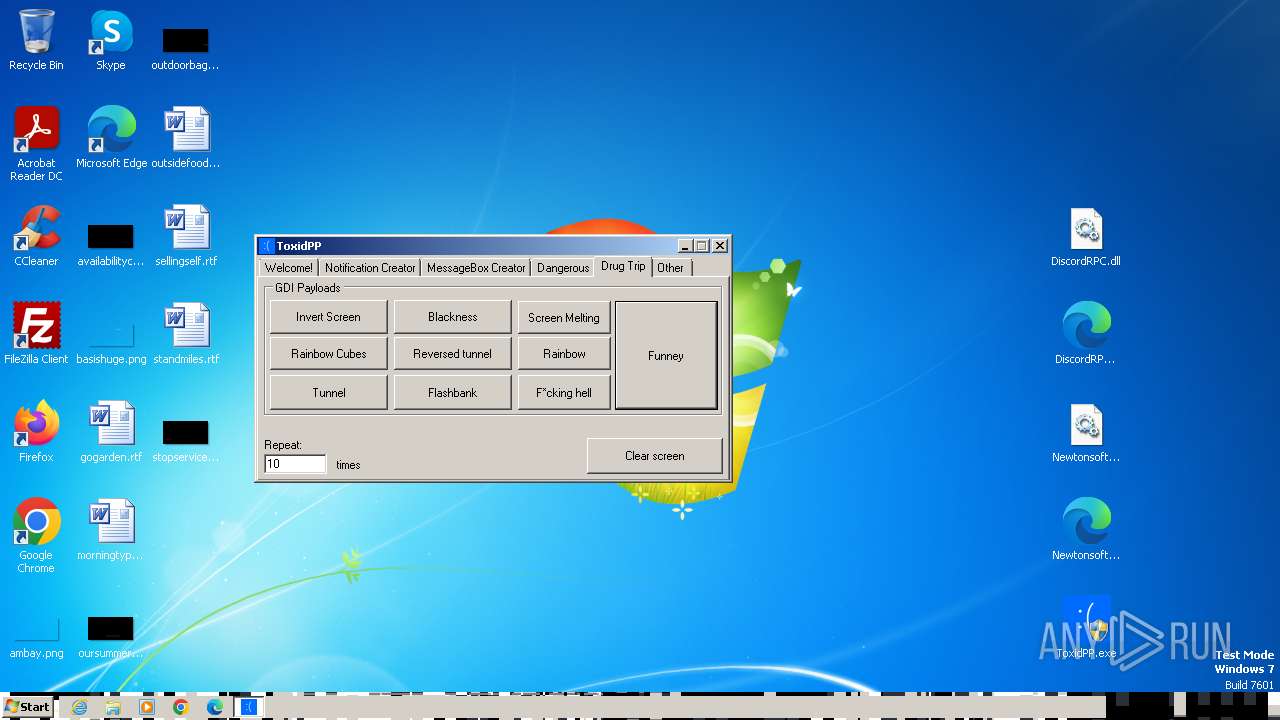
Task: Open Windows Explorer from the taskbar
Action: click(x=113, y=707)
